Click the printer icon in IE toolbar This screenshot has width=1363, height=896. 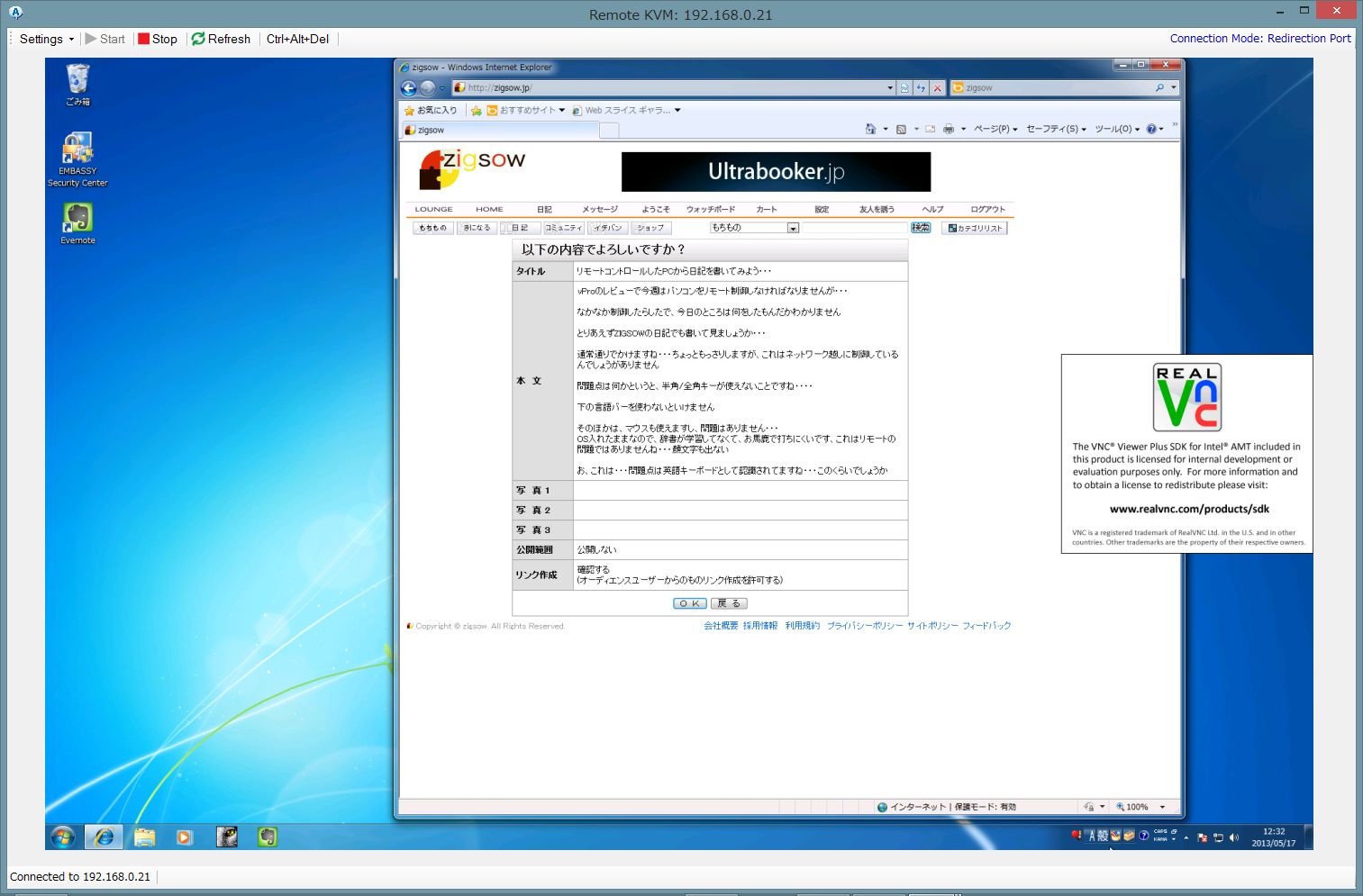pos(949,129)
